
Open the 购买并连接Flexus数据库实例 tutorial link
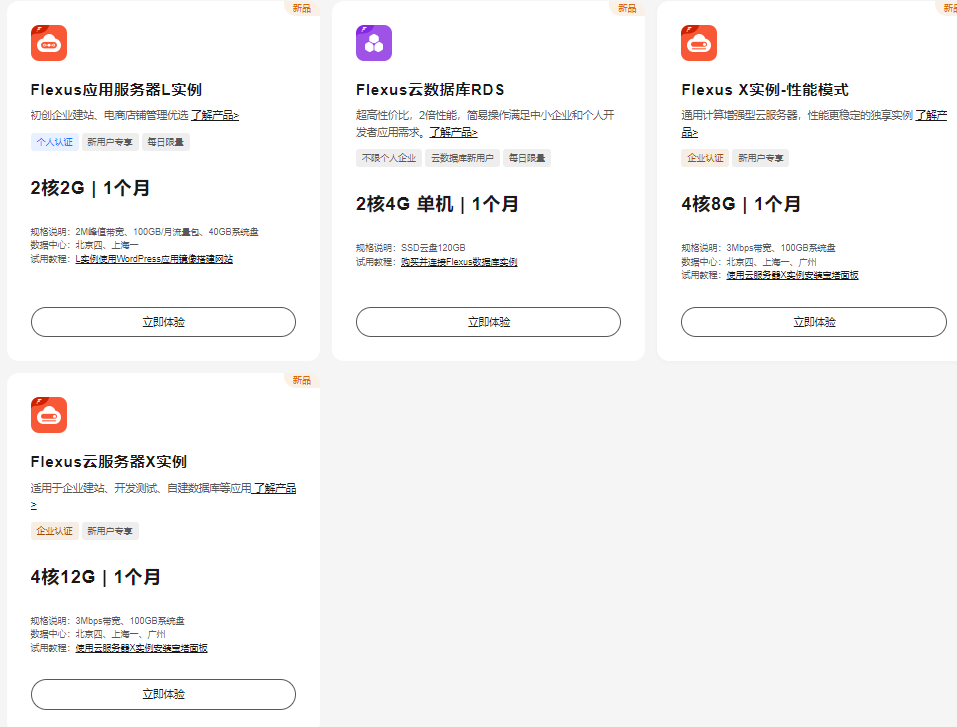pos(459,262)
